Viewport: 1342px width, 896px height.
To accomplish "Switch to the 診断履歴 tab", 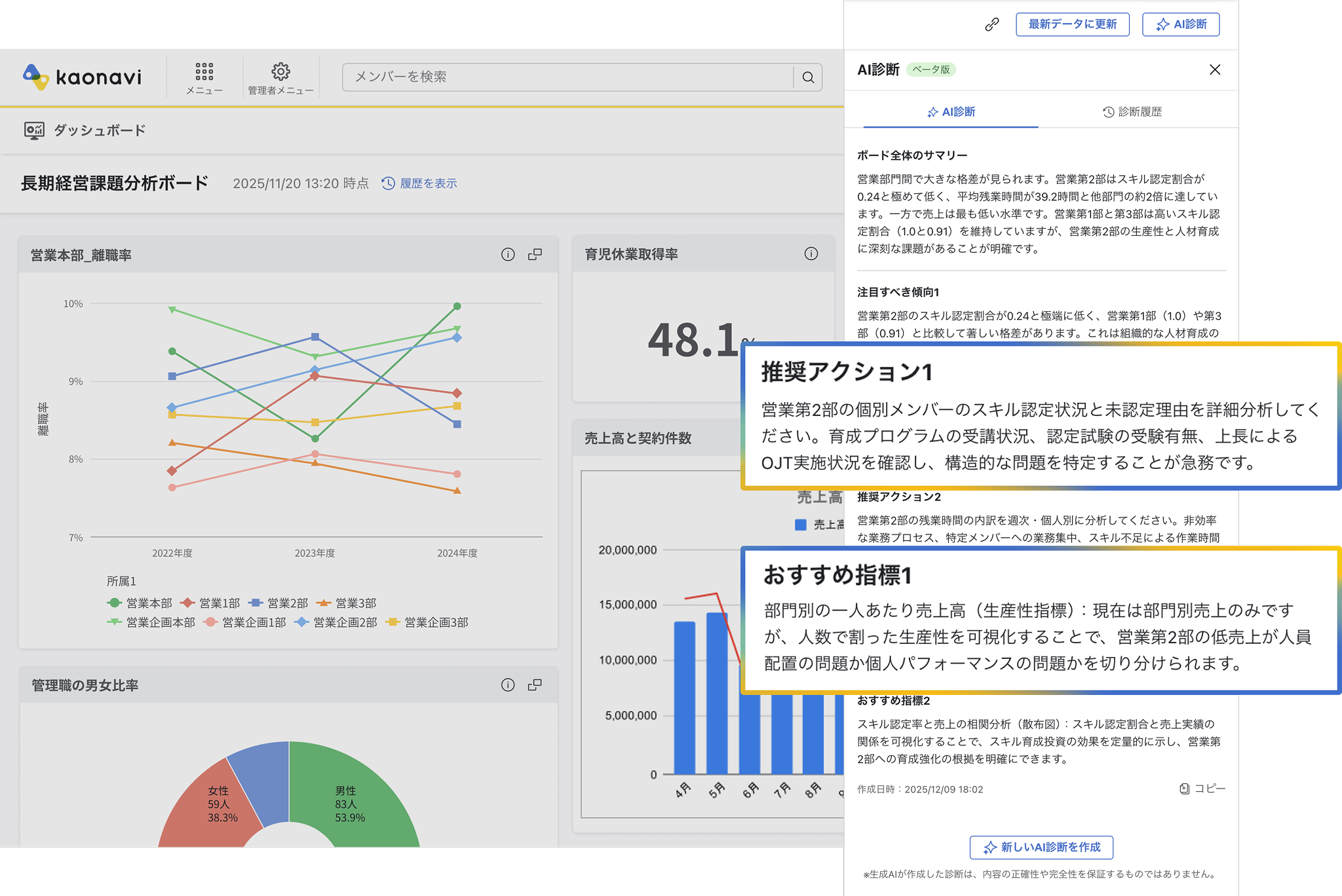I will tap(1133, 111).
